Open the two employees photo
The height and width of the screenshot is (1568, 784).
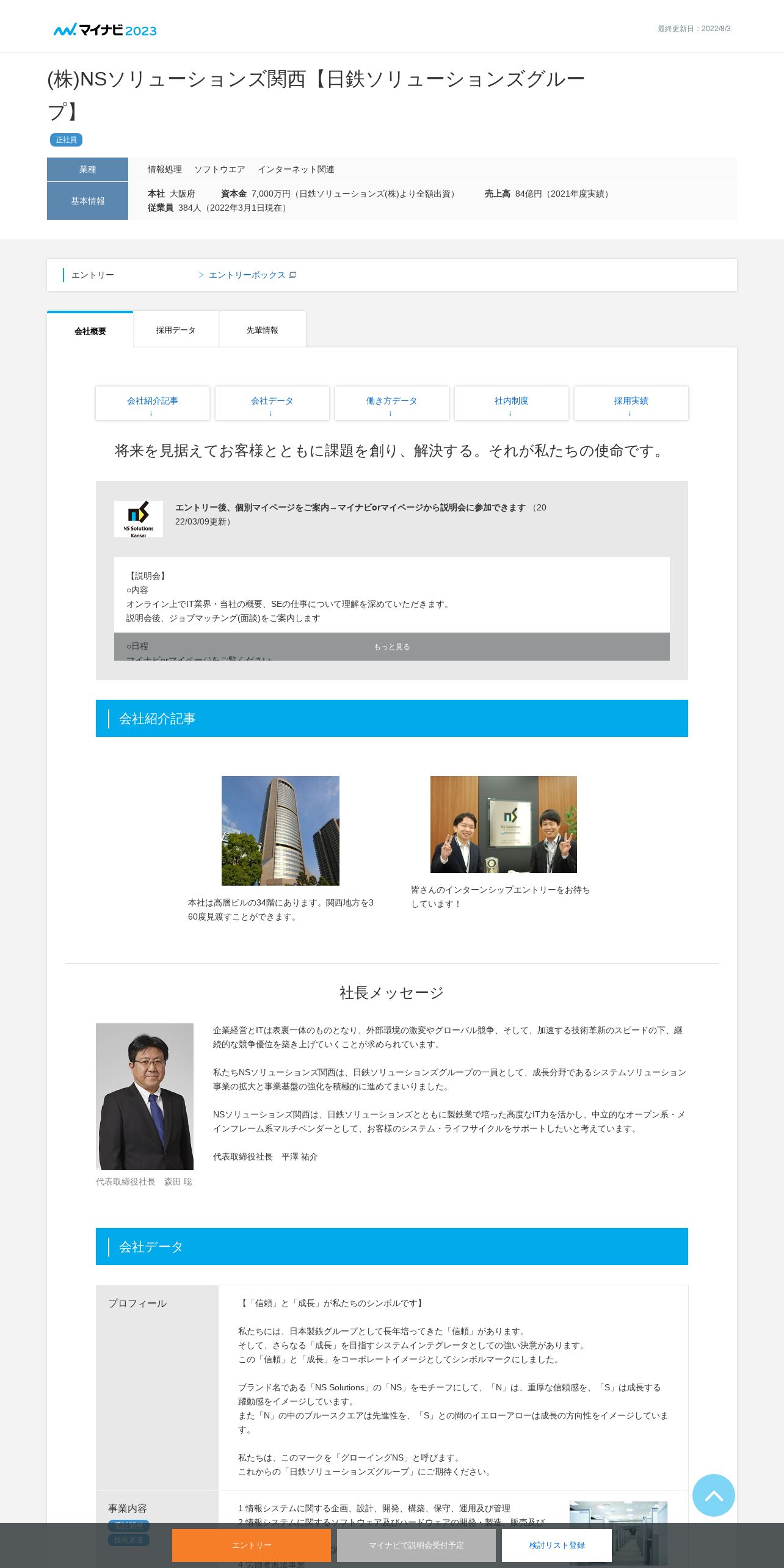coord(504,824)
